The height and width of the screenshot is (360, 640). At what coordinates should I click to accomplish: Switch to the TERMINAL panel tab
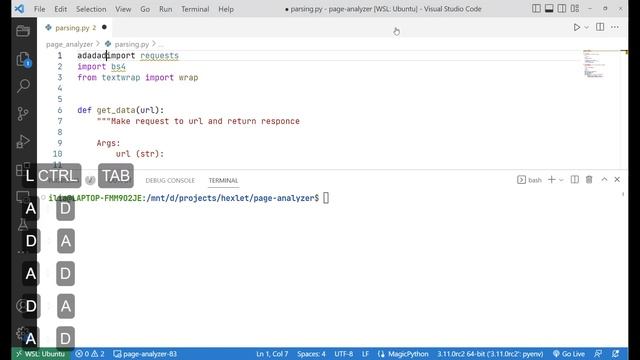[223, 180]
